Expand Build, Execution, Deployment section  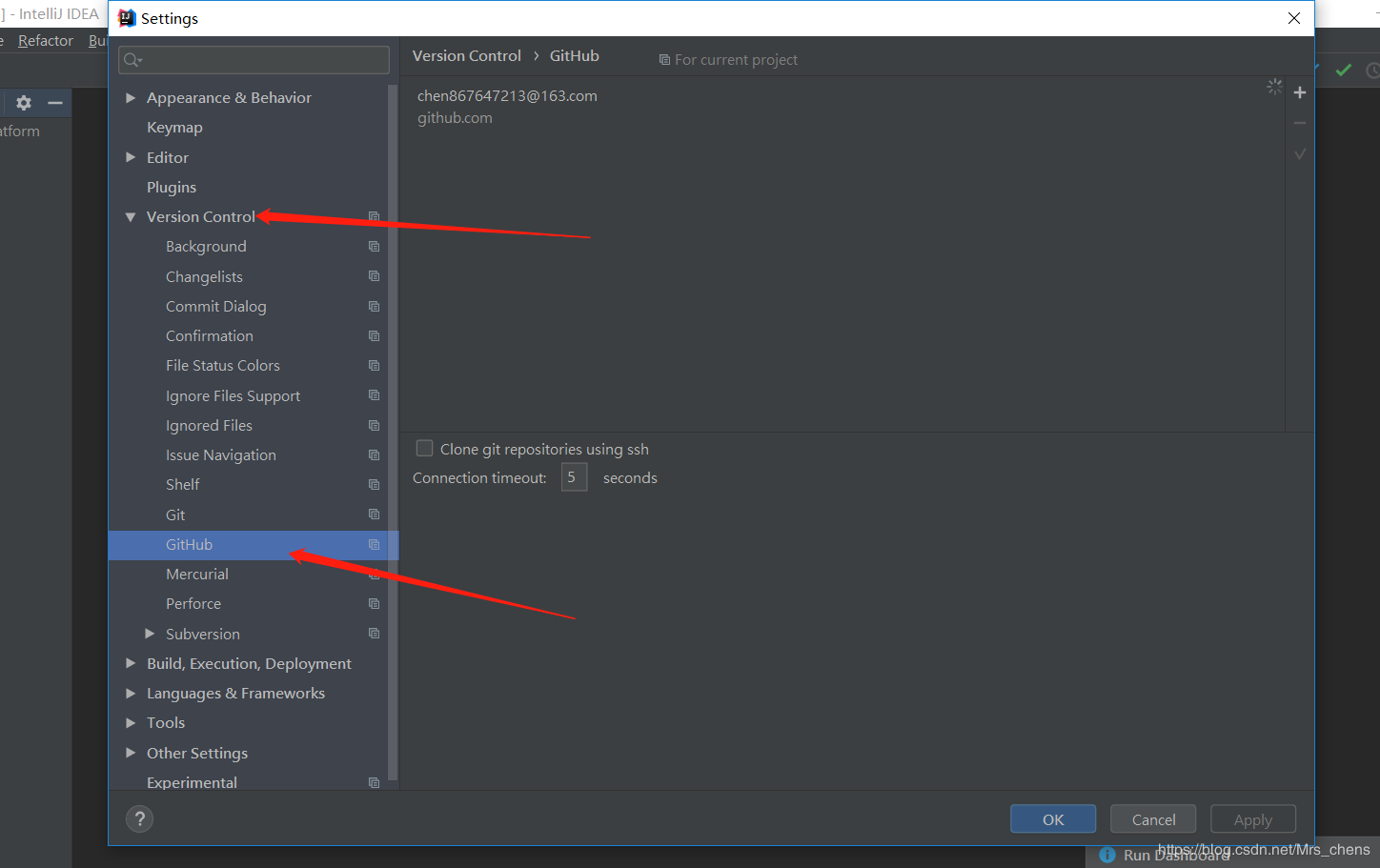[x=131, y=663]
